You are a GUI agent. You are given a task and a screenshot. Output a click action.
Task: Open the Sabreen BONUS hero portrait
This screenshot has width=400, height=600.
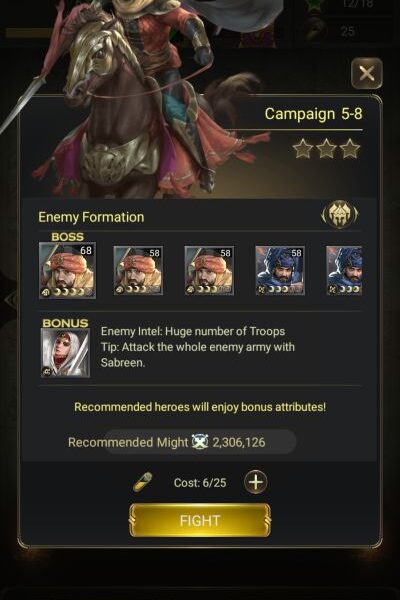[x=65, y=352]
